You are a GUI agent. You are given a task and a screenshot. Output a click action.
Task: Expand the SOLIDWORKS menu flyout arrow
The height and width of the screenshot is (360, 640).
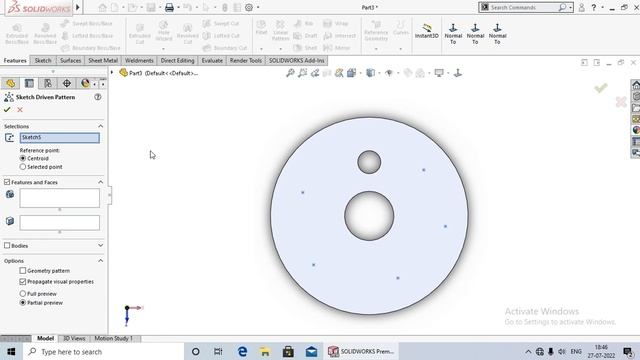pos(78,7)
